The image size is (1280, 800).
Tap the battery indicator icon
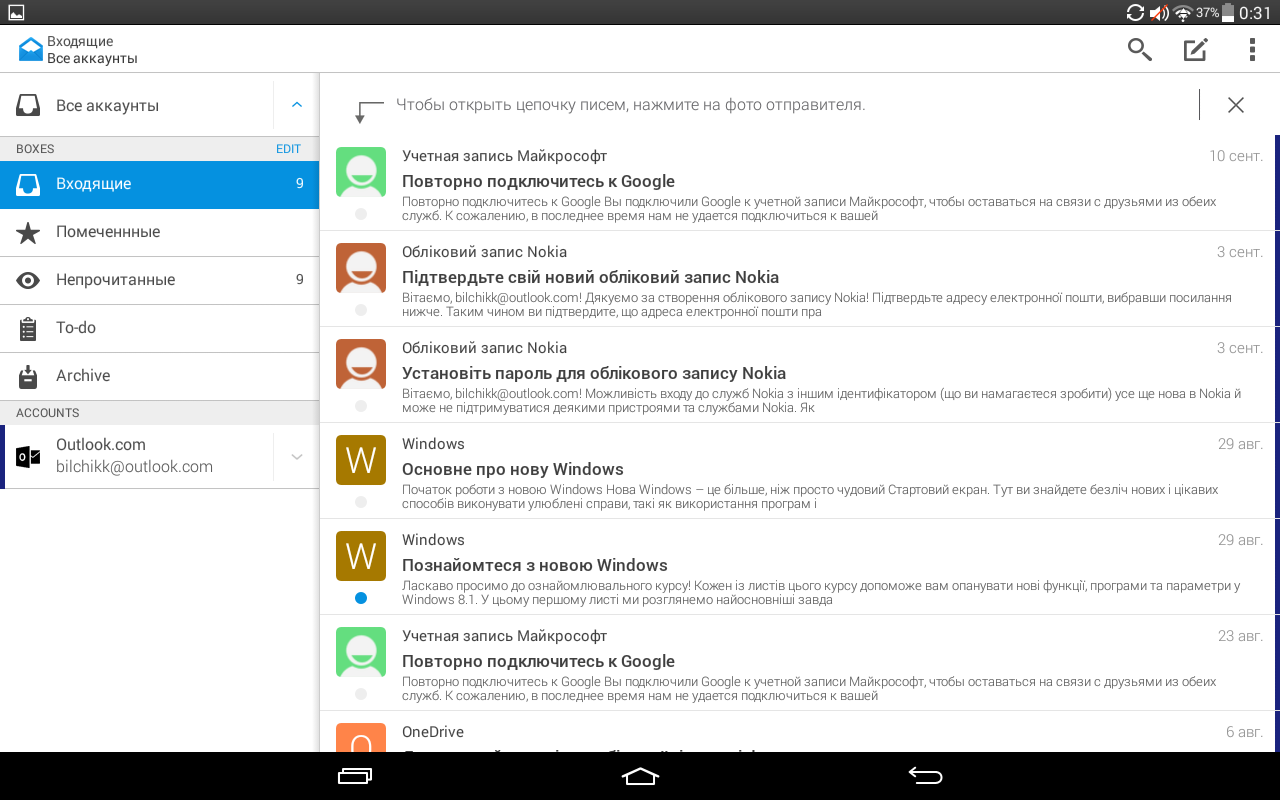tap(1229, 13)
